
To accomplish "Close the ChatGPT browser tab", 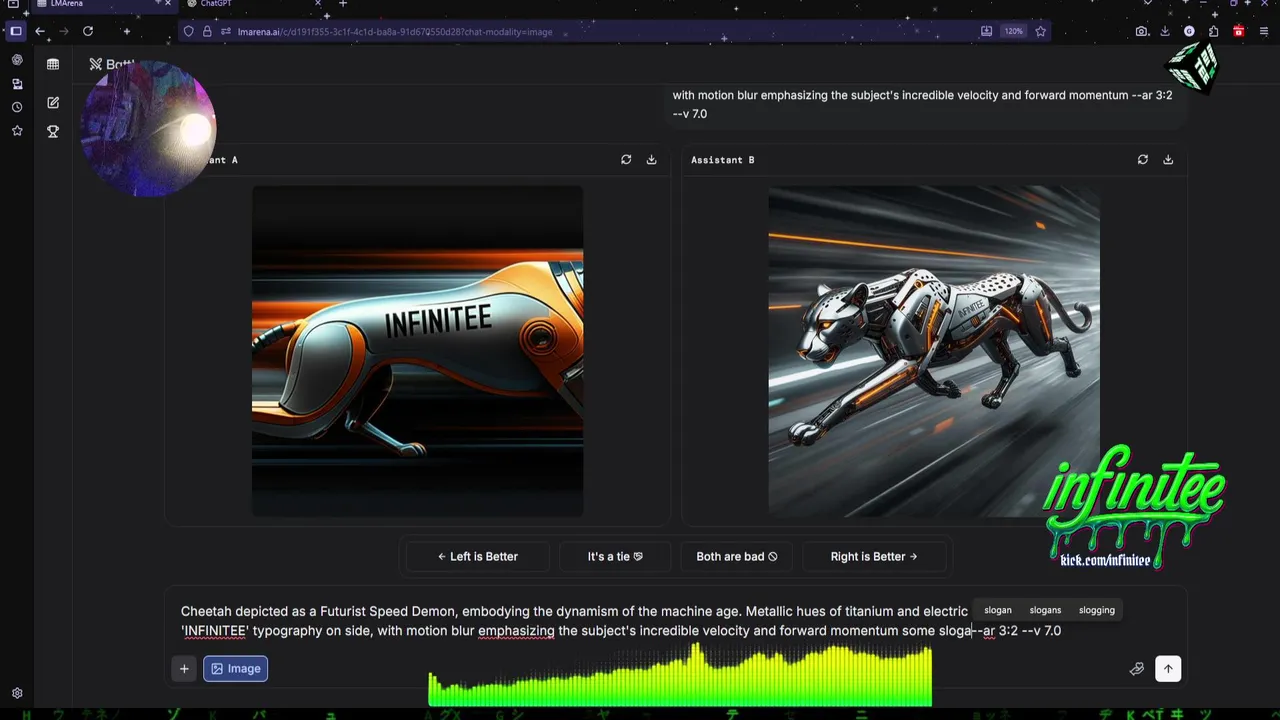I will [318, 4].
